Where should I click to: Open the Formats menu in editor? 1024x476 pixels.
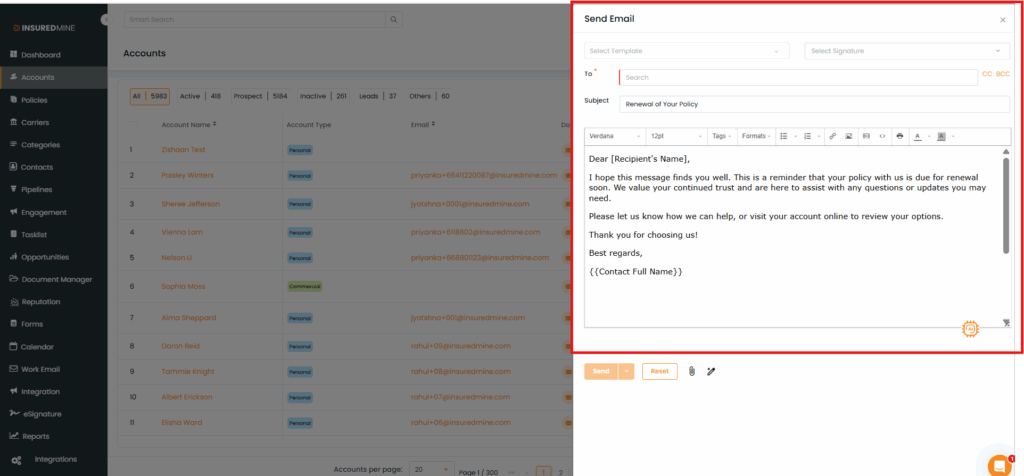click(x=756, y=136)
